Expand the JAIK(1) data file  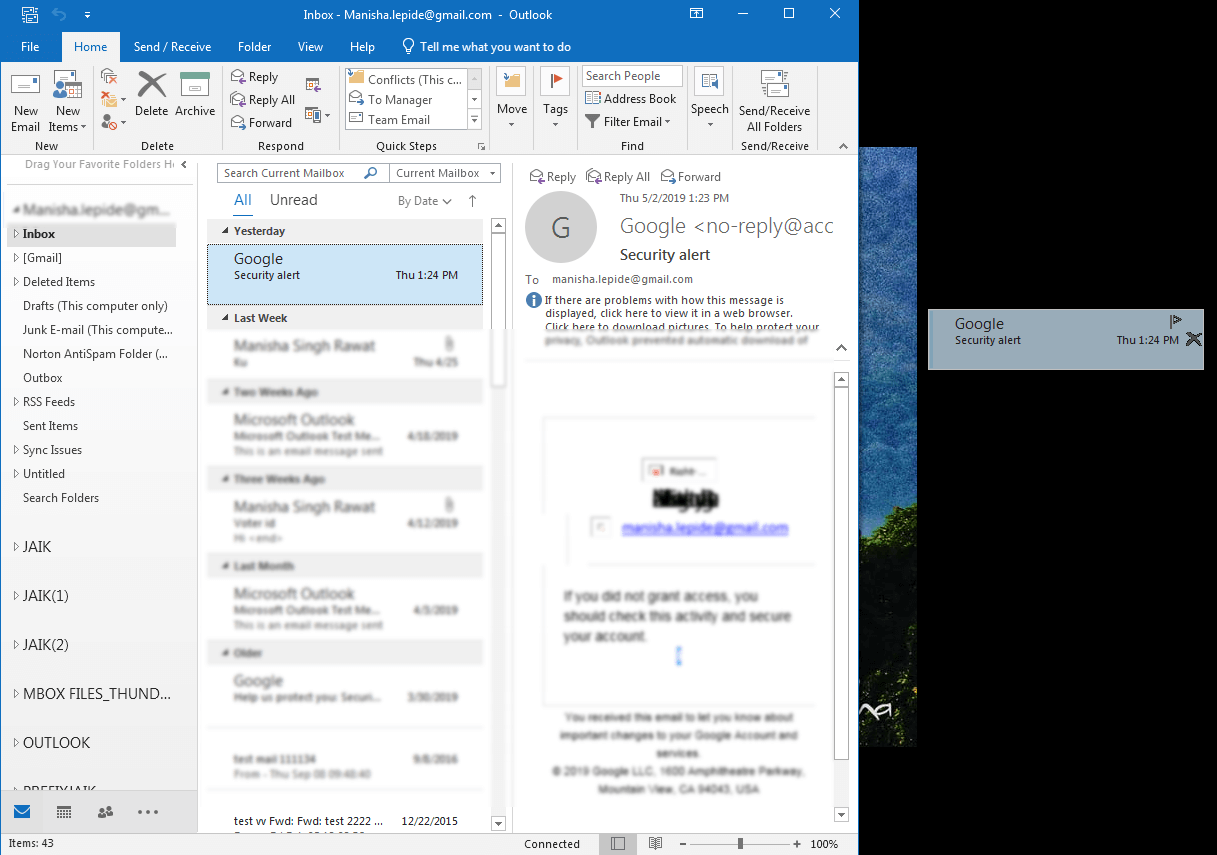tap(16, 596)
